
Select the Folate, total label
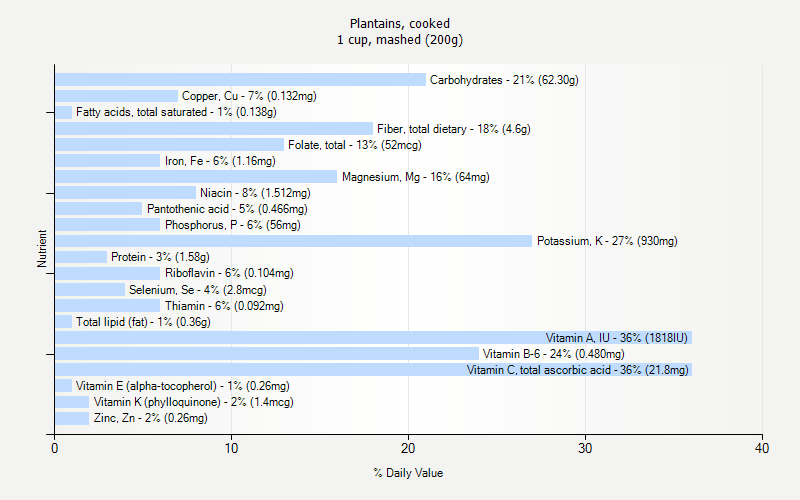[x=355, y=145]
